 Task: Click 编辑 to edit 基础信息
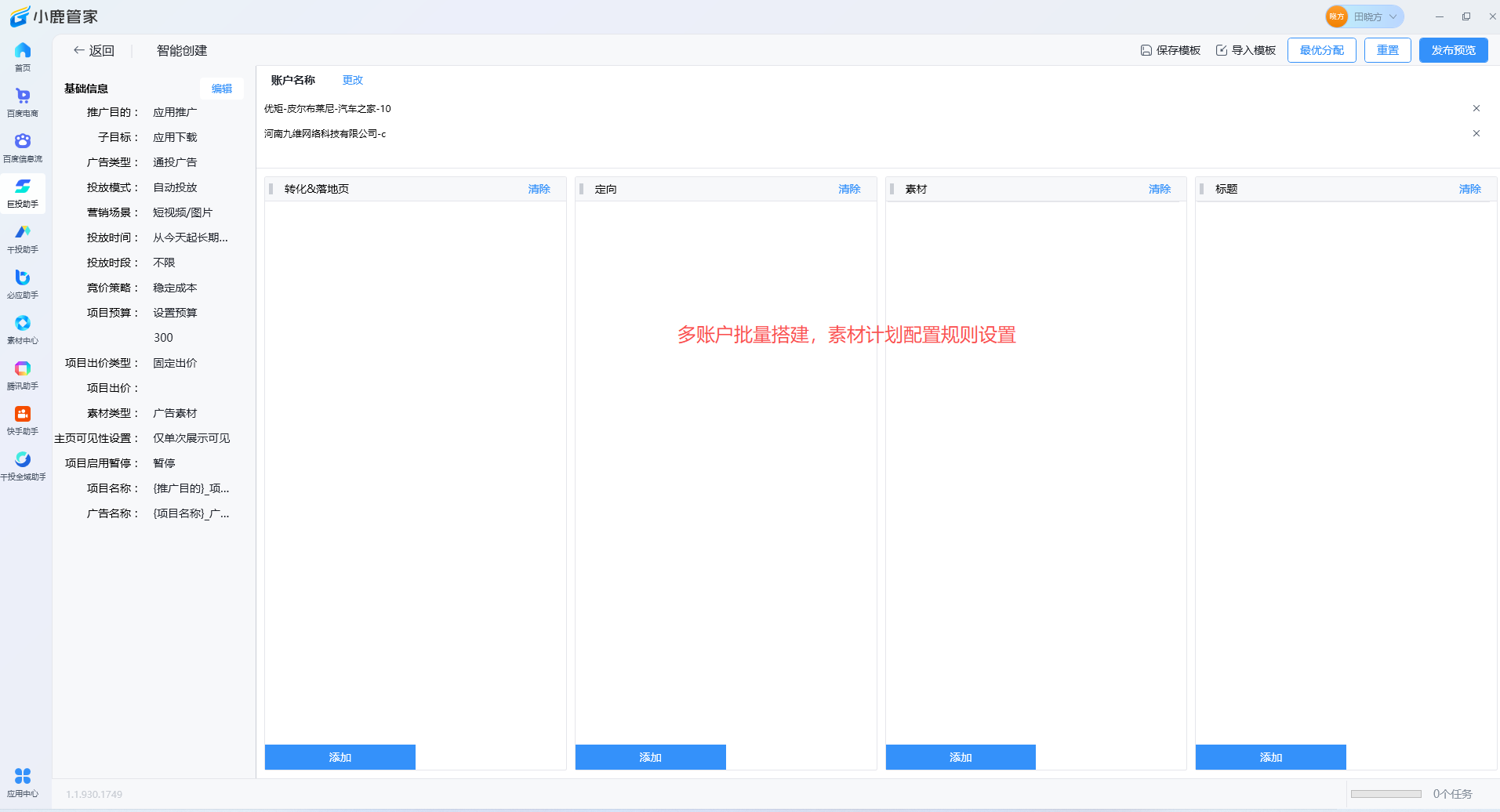point(222,88)
